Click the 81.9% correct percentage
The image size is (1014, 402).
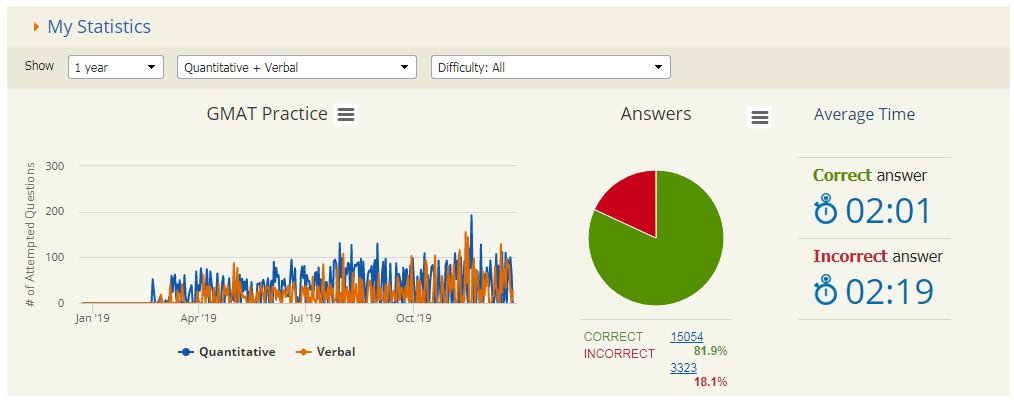pos(710,351)
